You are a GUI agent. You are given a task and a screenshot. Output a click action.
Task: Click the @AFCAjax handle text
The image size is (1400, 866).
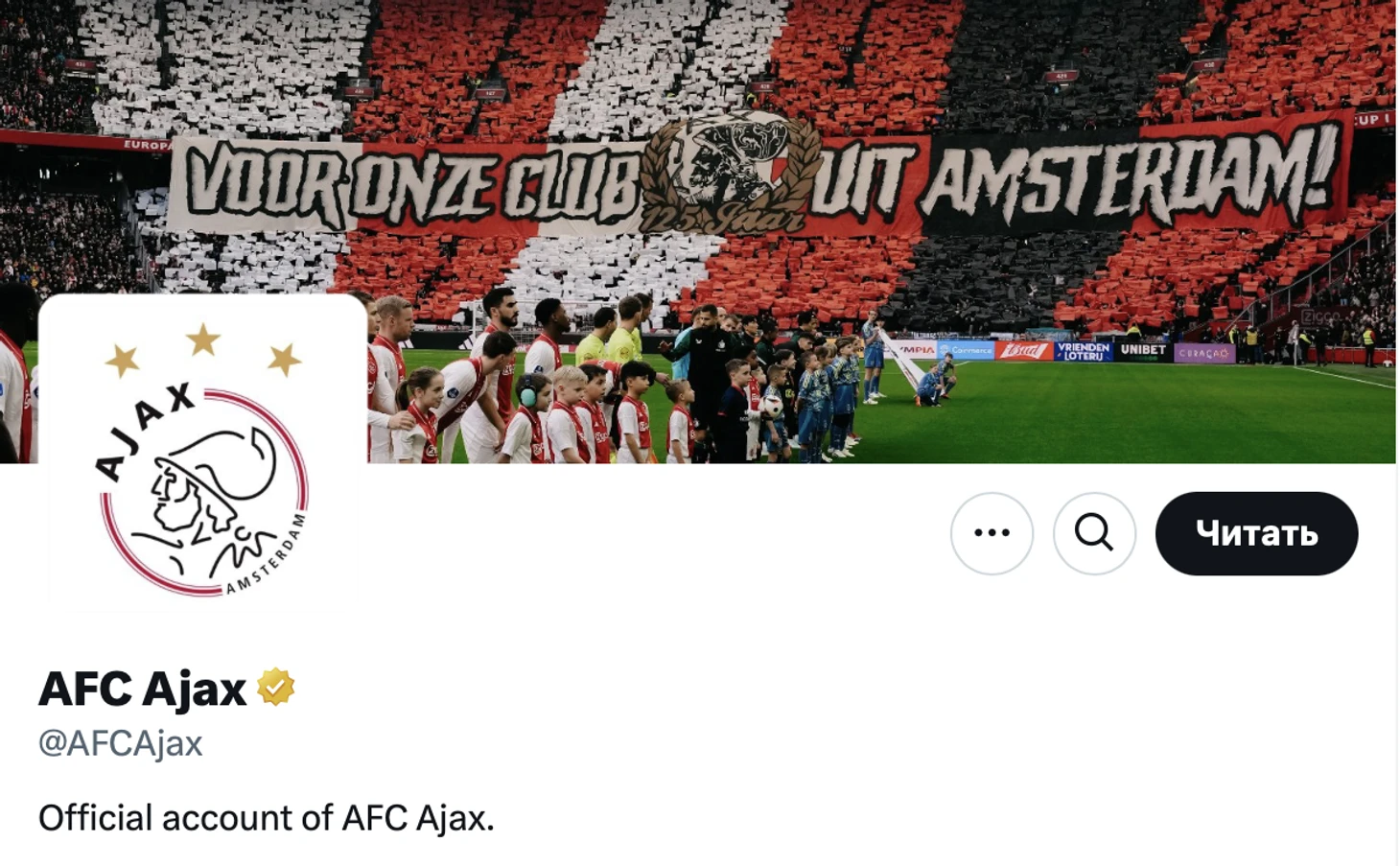point(120,743)
